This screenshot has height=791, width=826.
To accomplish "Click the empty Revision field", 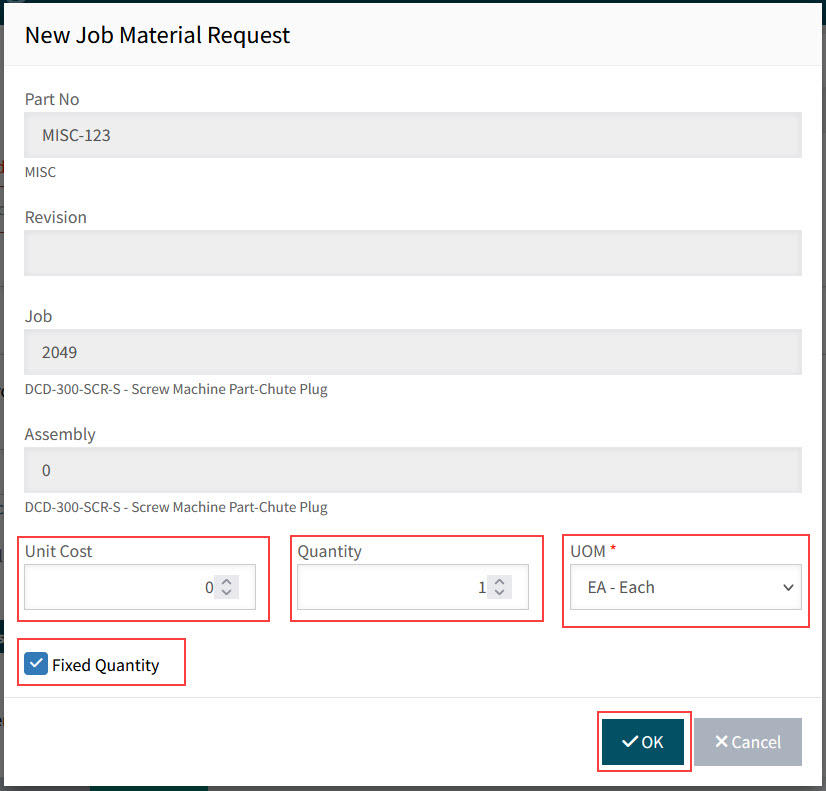I will (412, 253).
